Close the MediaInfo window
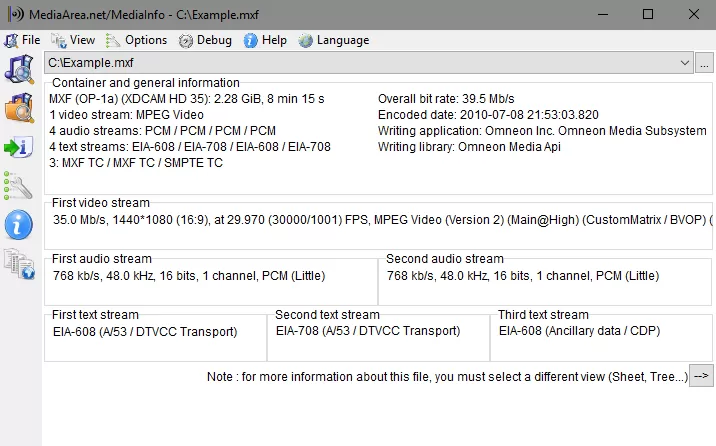The width and height of the screenshot is (716, 446). [693, 14]
